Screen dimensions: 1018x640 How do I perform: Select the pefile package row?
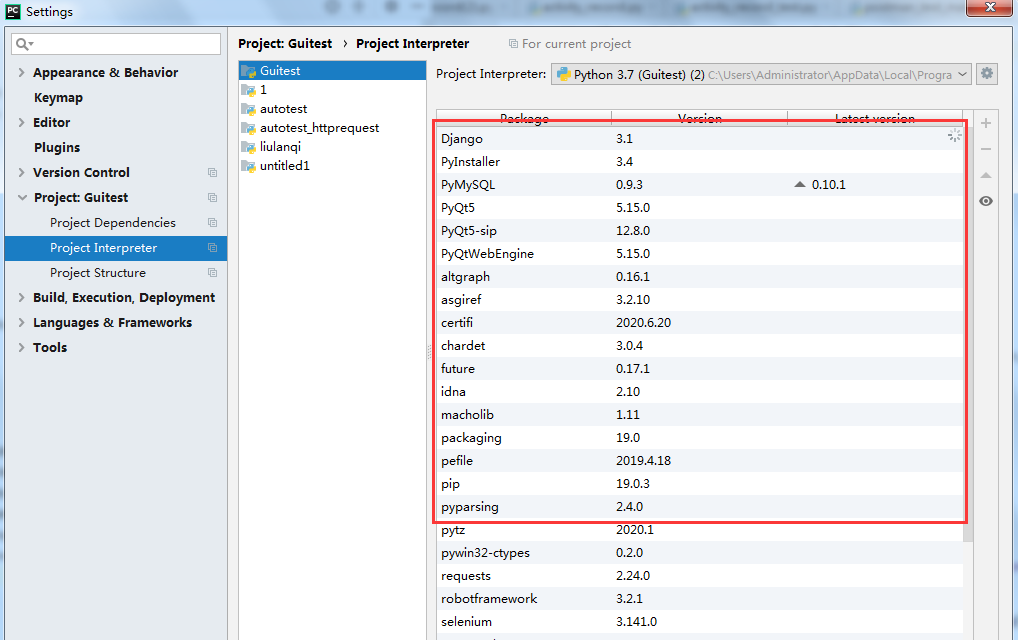(x=699, y=461)
